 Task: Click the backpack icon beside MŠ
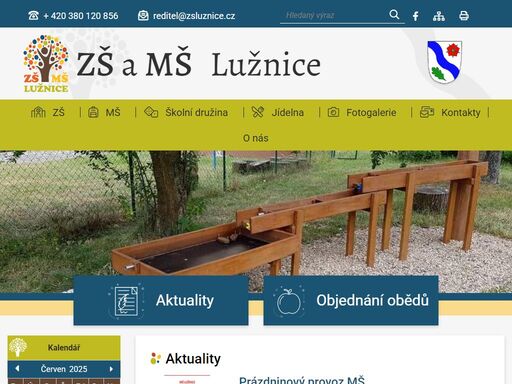click(93, 112)
